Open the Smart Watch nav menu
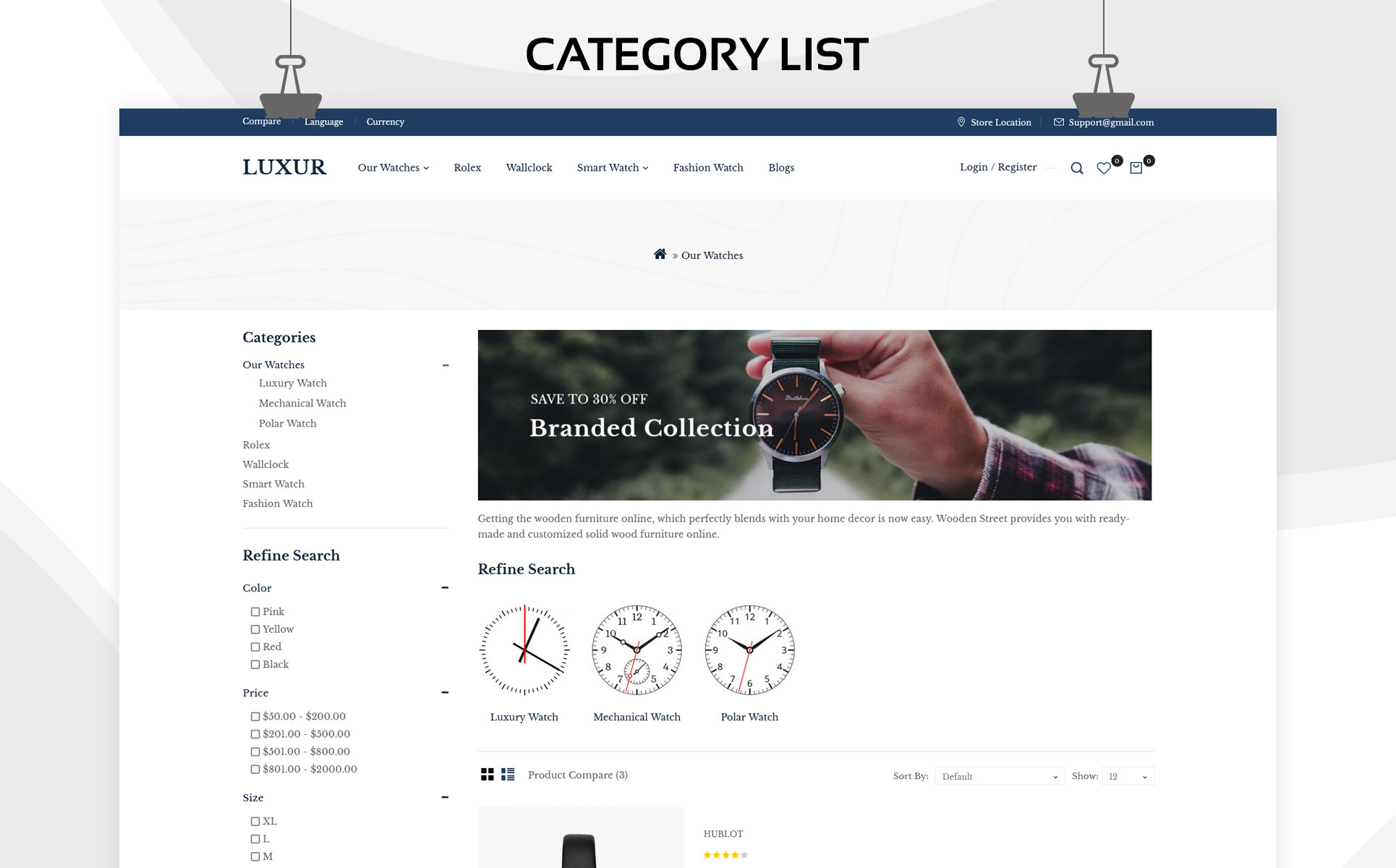This screenshot has height=868, width=1396. pyautogui.click(x=613, y=168)
